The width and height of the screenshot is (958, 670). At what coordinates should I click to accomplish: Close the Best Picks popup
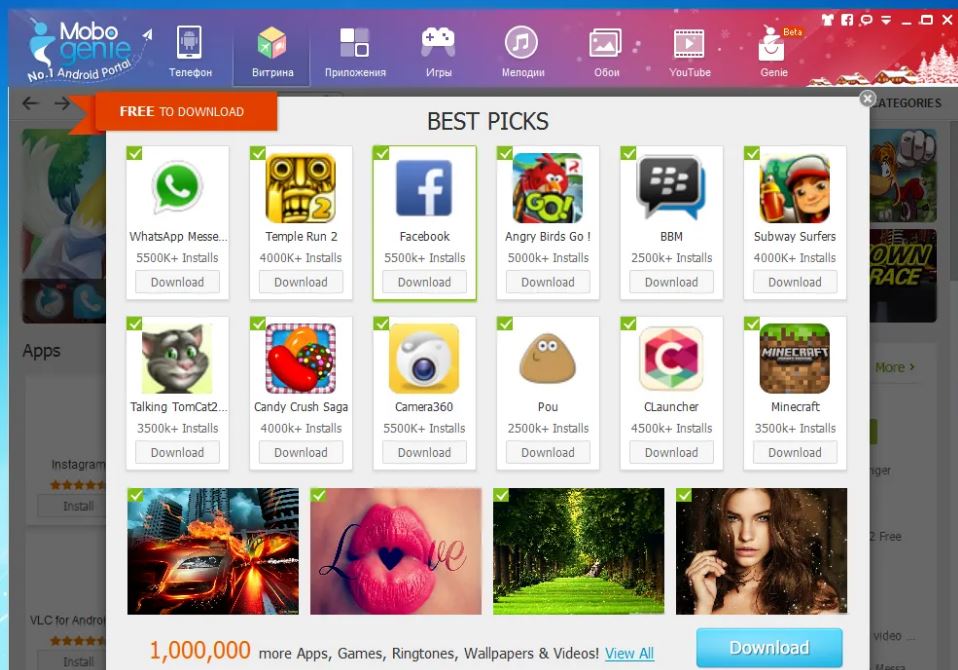[867, 98]
